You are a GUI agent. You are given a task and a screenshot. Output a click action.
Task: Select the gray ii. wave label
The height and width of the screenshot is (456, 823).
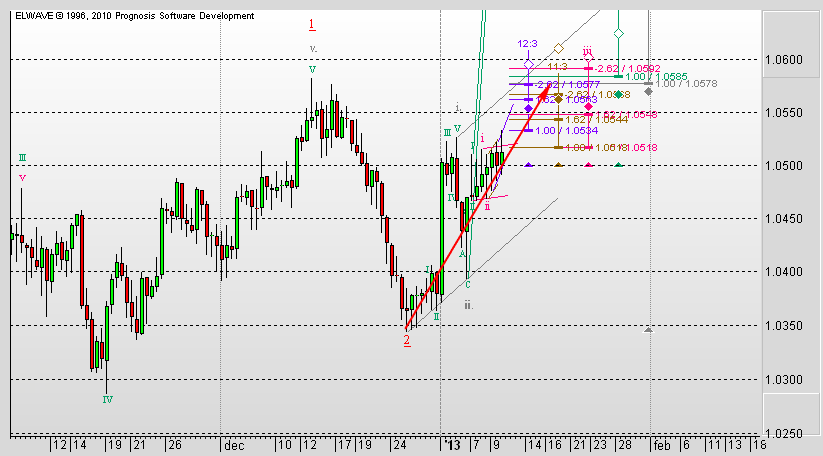(x=467, y=305)
